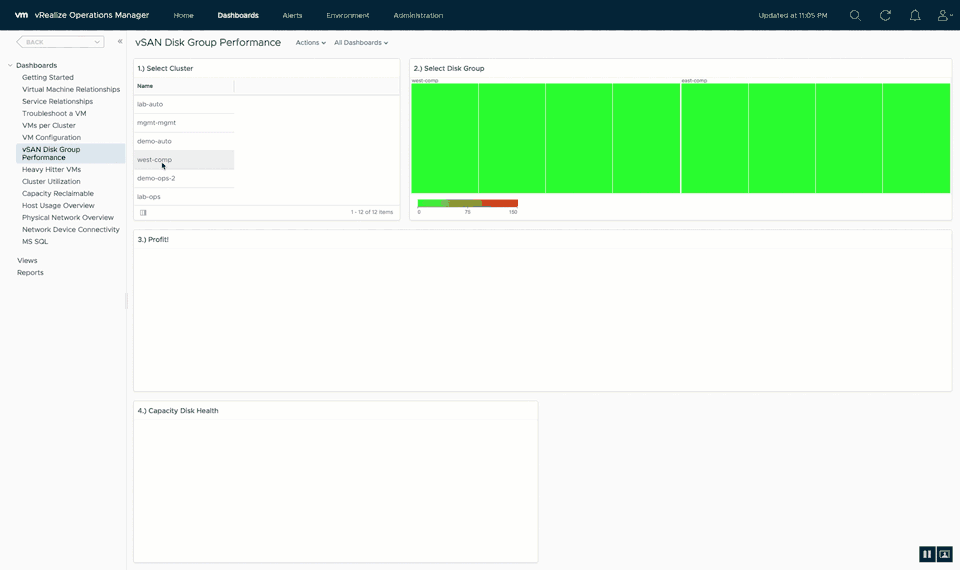The width and height of the screenshot is (960, 570).
Task: Click the Updated at 11:05 PM text
Action: (x=793, y=15)
